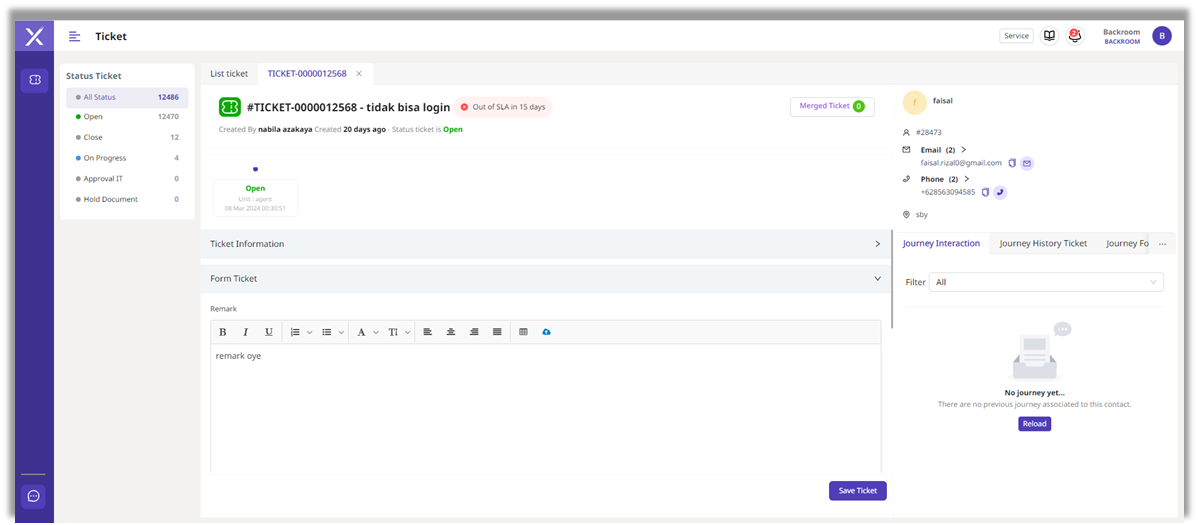
Task: Insert a table using the toolbar icon
Action: tap(523, 332)
